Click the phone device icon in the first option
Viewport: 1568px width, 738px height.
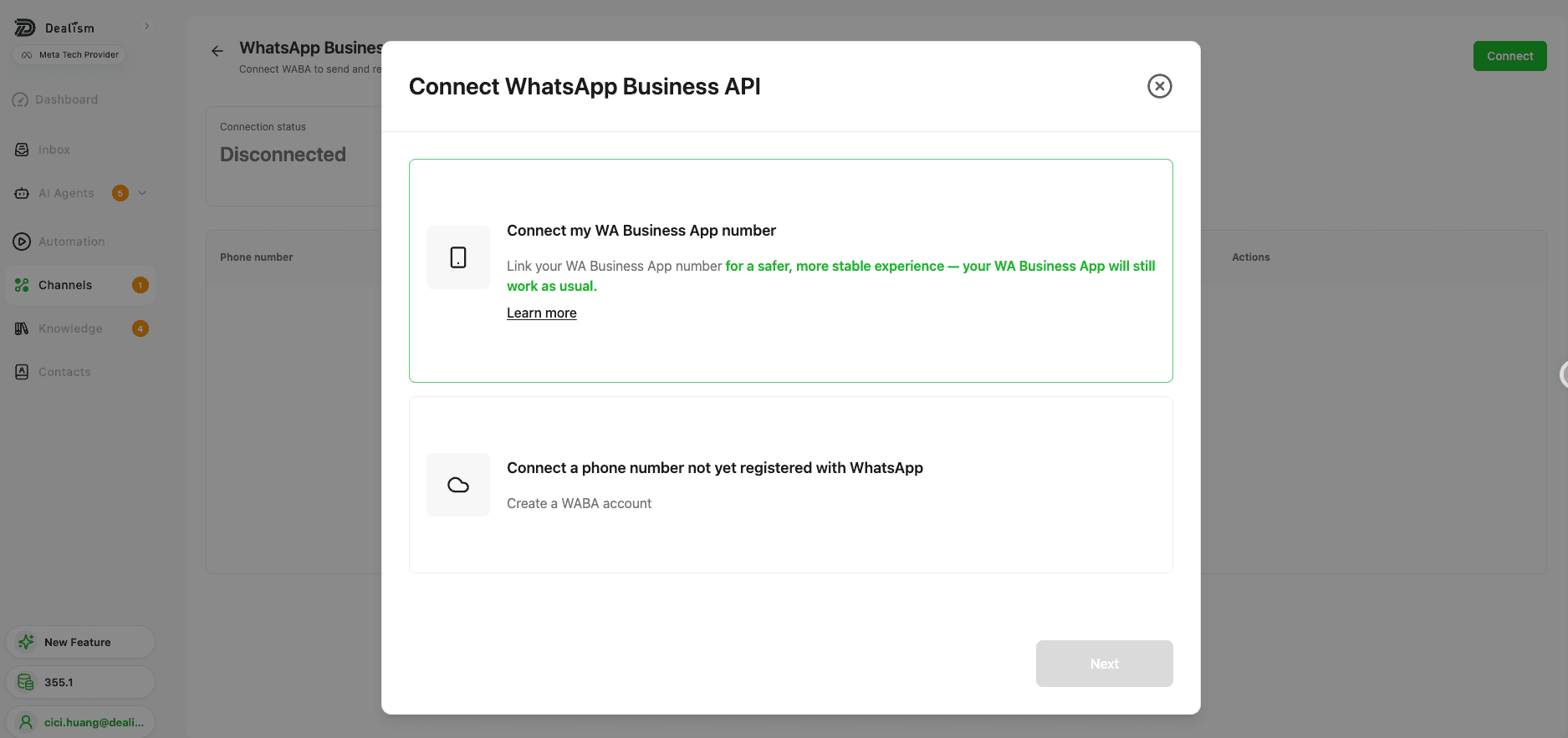pyautogui.click(x=458, y=257)
